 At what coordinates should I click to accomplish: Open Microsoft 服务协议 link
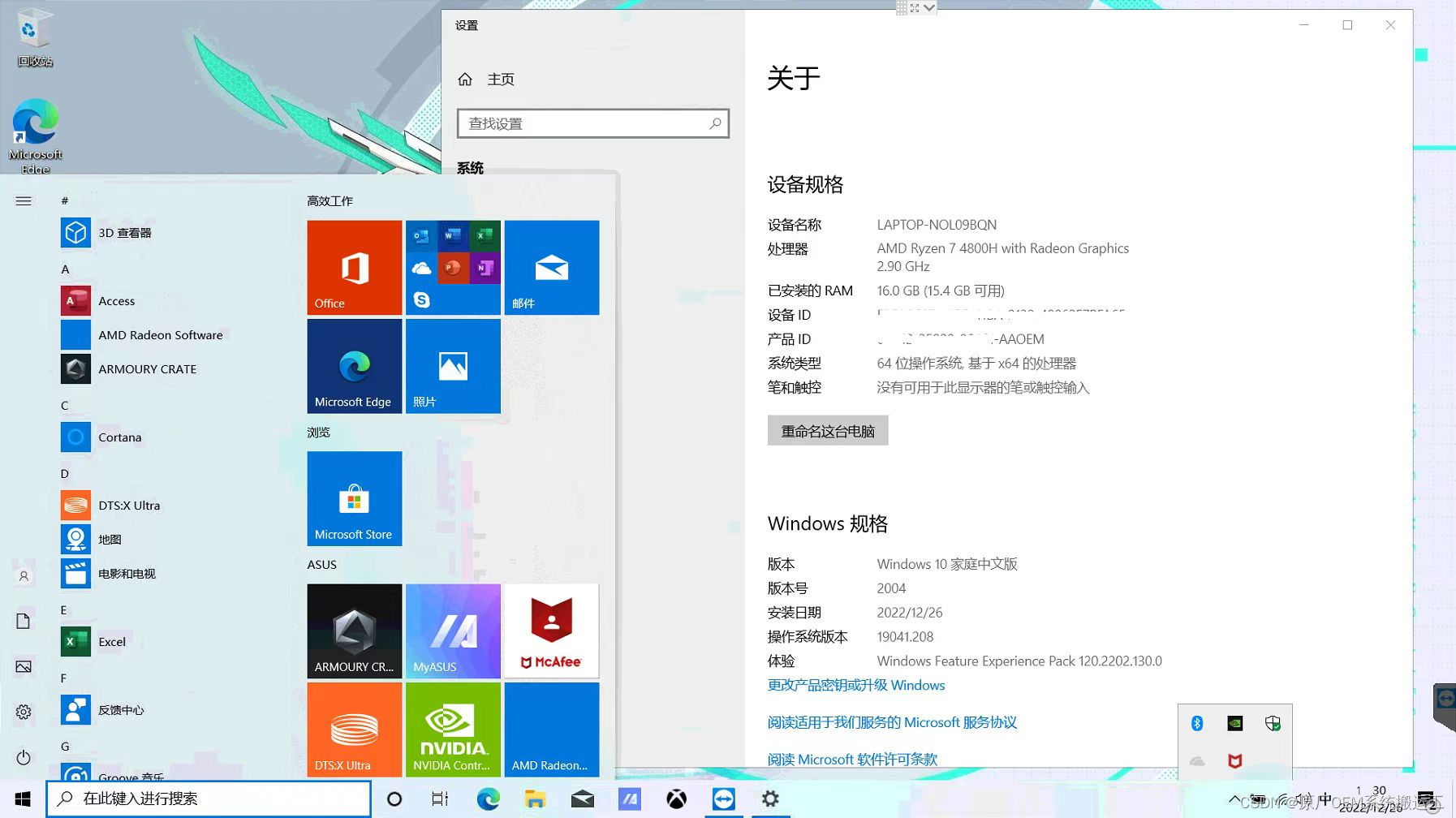892,722
